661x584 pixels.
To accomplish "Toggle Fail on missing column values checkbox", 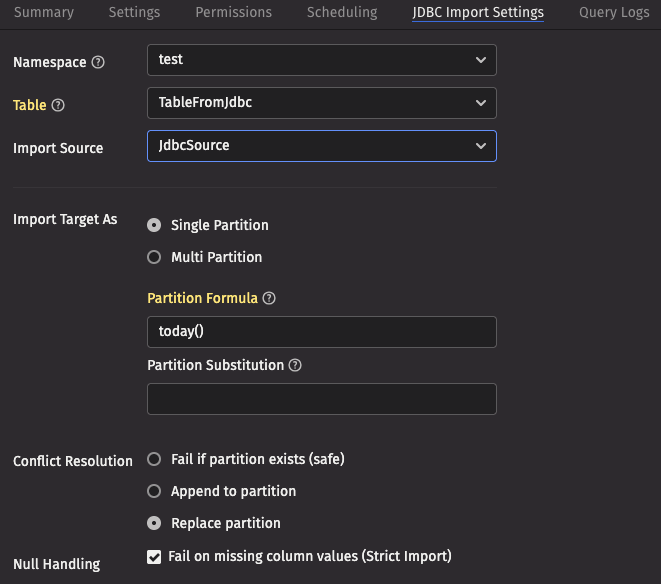I will pyautogui.click(x=154, y=557).
